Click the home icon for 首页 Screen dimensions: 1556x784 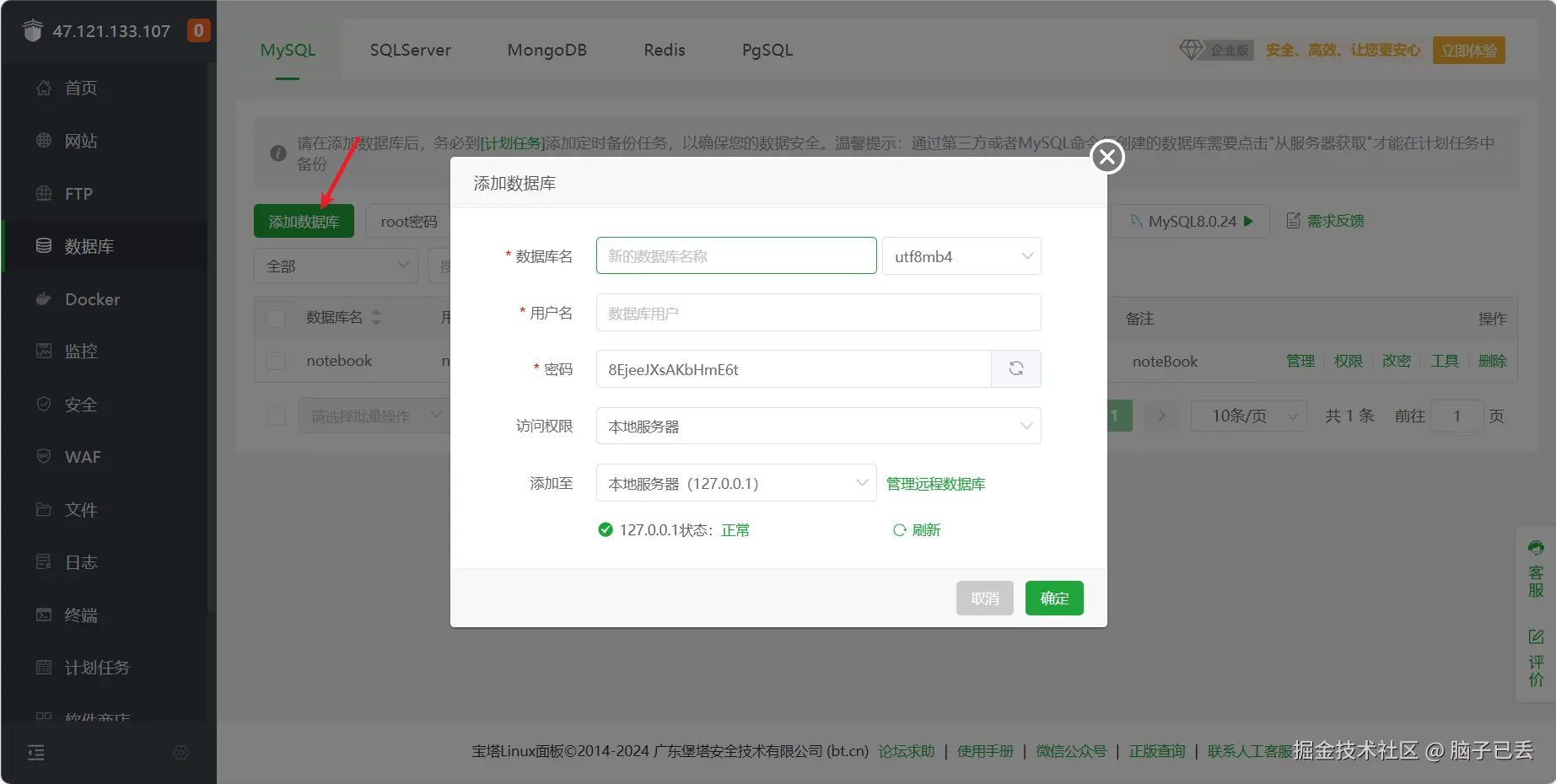click(44, 88)
